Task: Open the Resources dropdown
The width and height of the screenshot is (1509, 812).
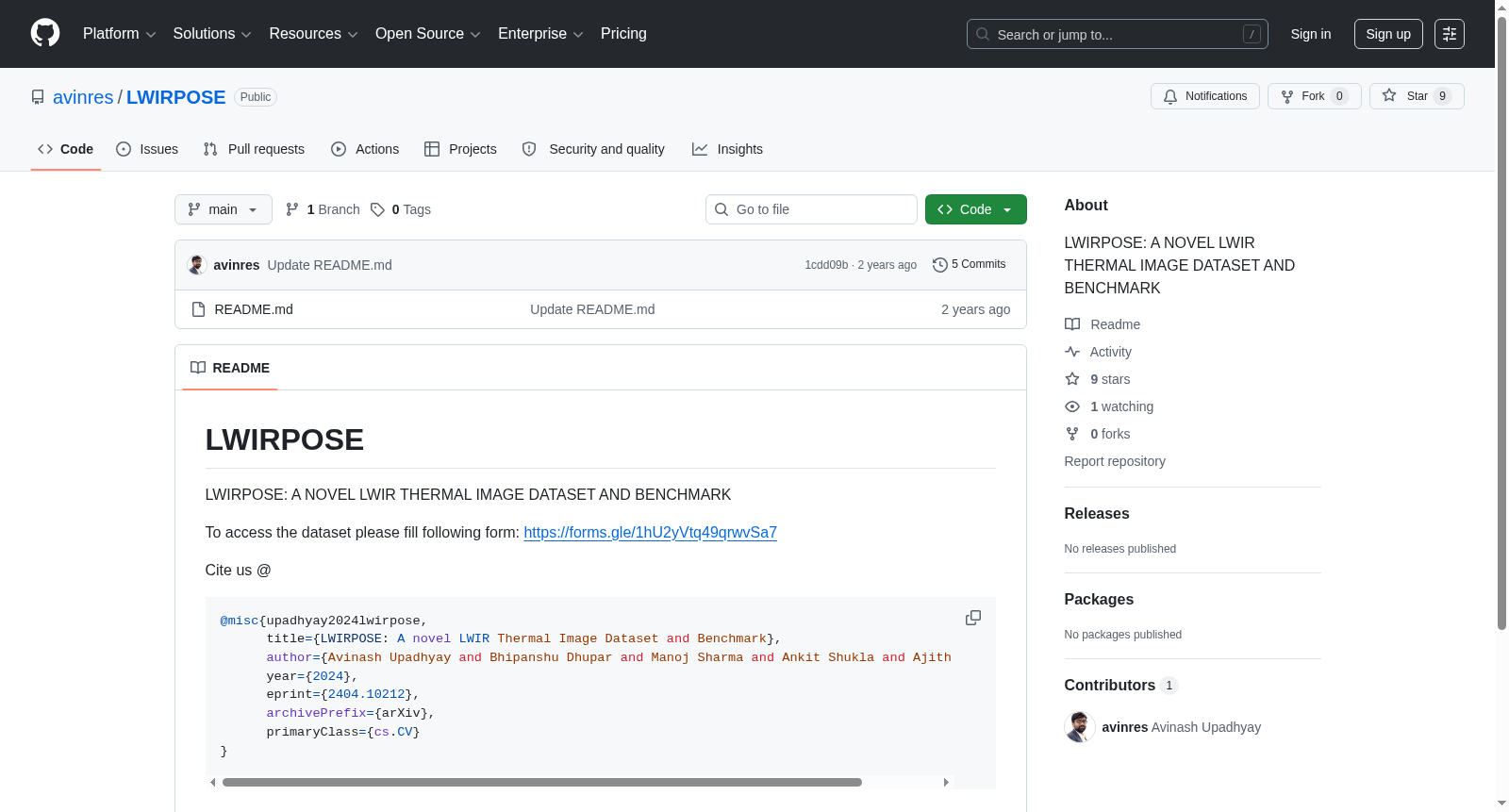Action: point(313,34)
